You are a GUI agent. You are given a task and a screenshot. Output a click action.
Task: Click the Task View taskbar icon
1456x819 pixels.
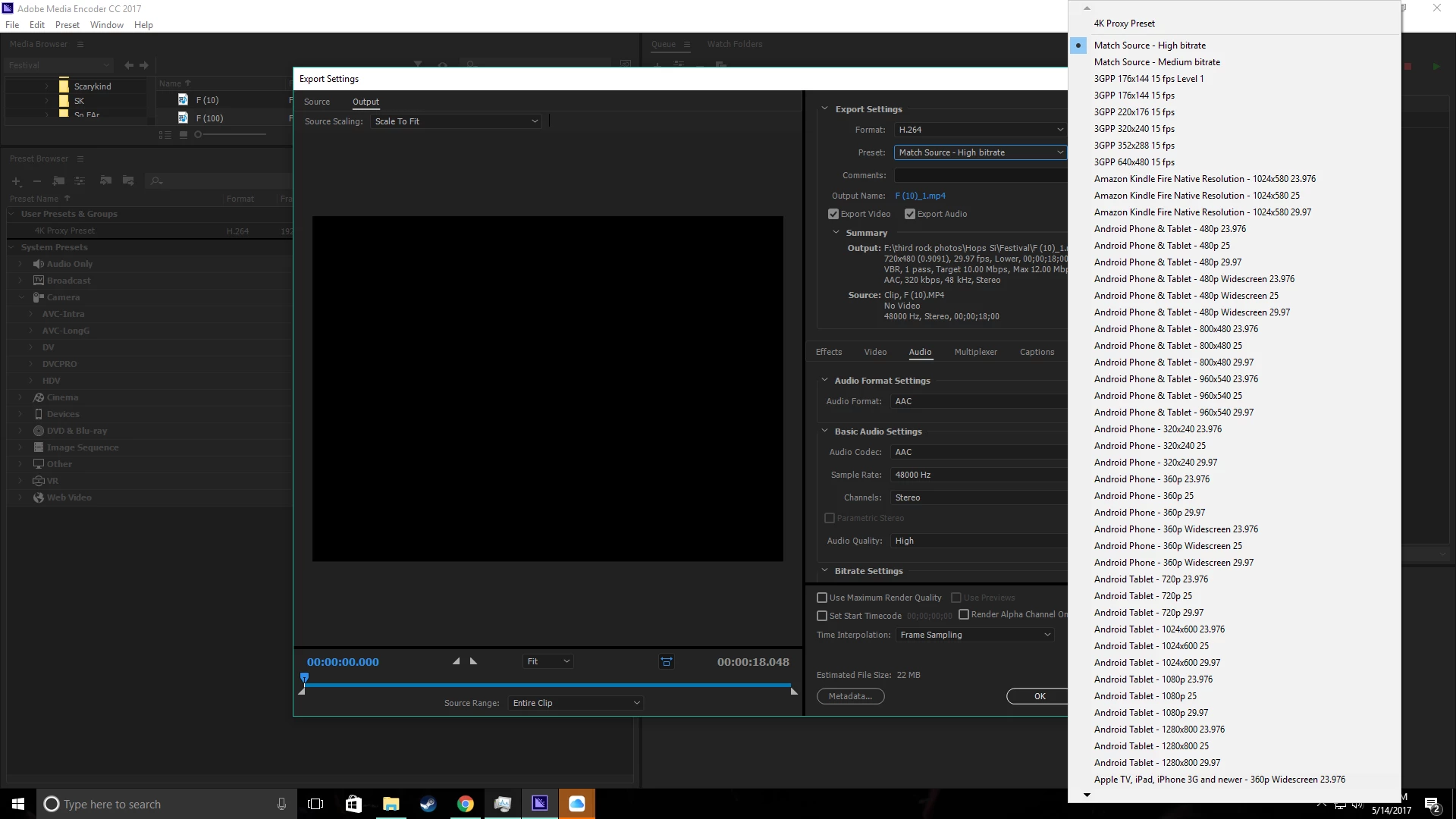[x=315, y=804]
